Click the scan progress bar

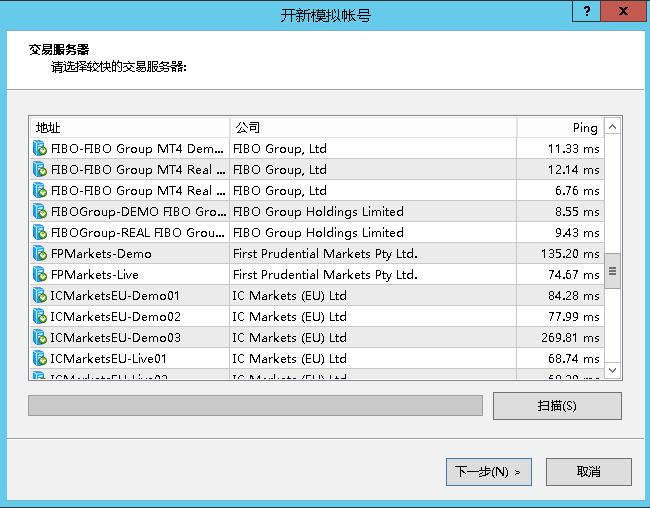(x=255, y=405)
